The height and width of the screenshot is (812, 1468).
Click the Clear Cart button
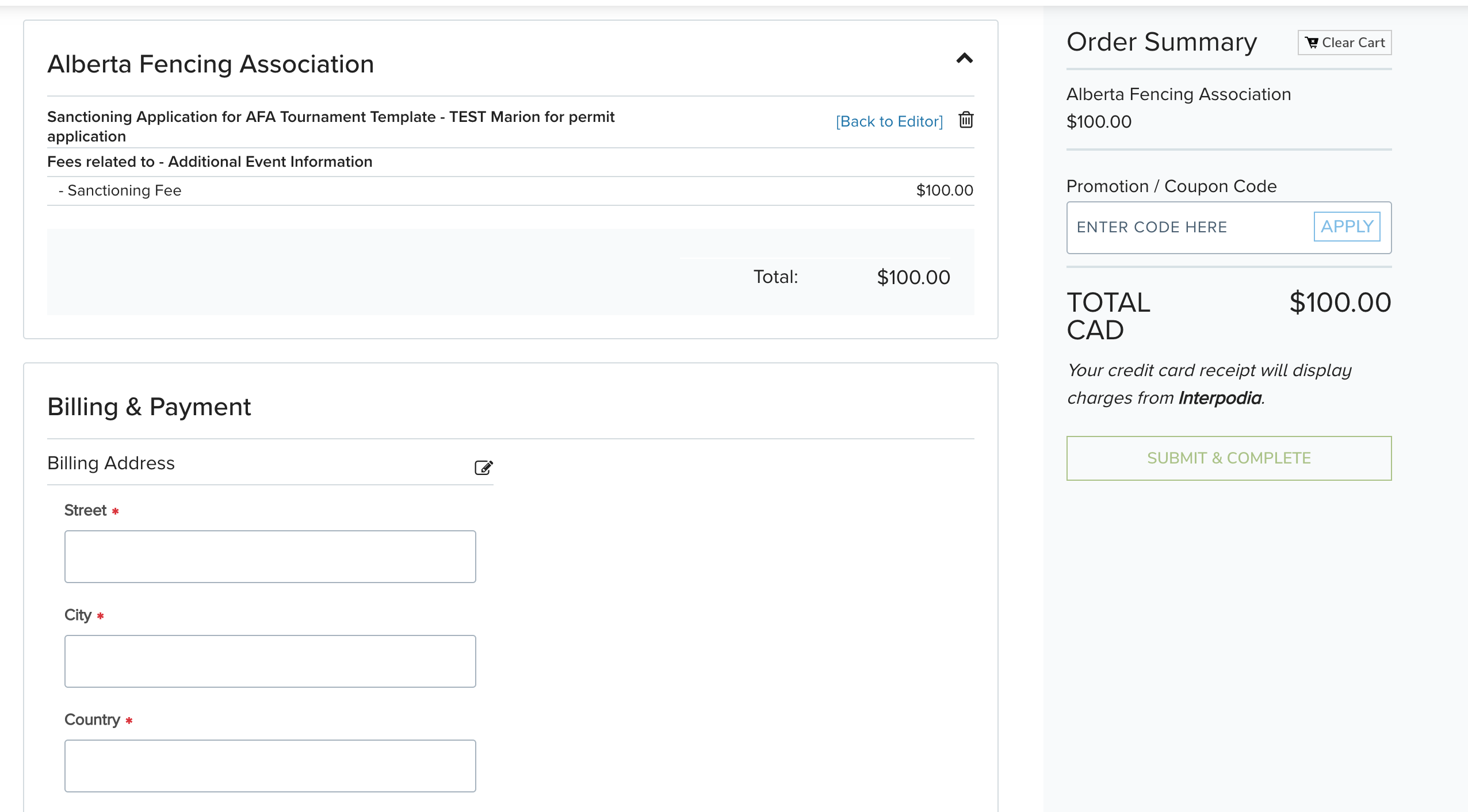[x=1344, y=43]
